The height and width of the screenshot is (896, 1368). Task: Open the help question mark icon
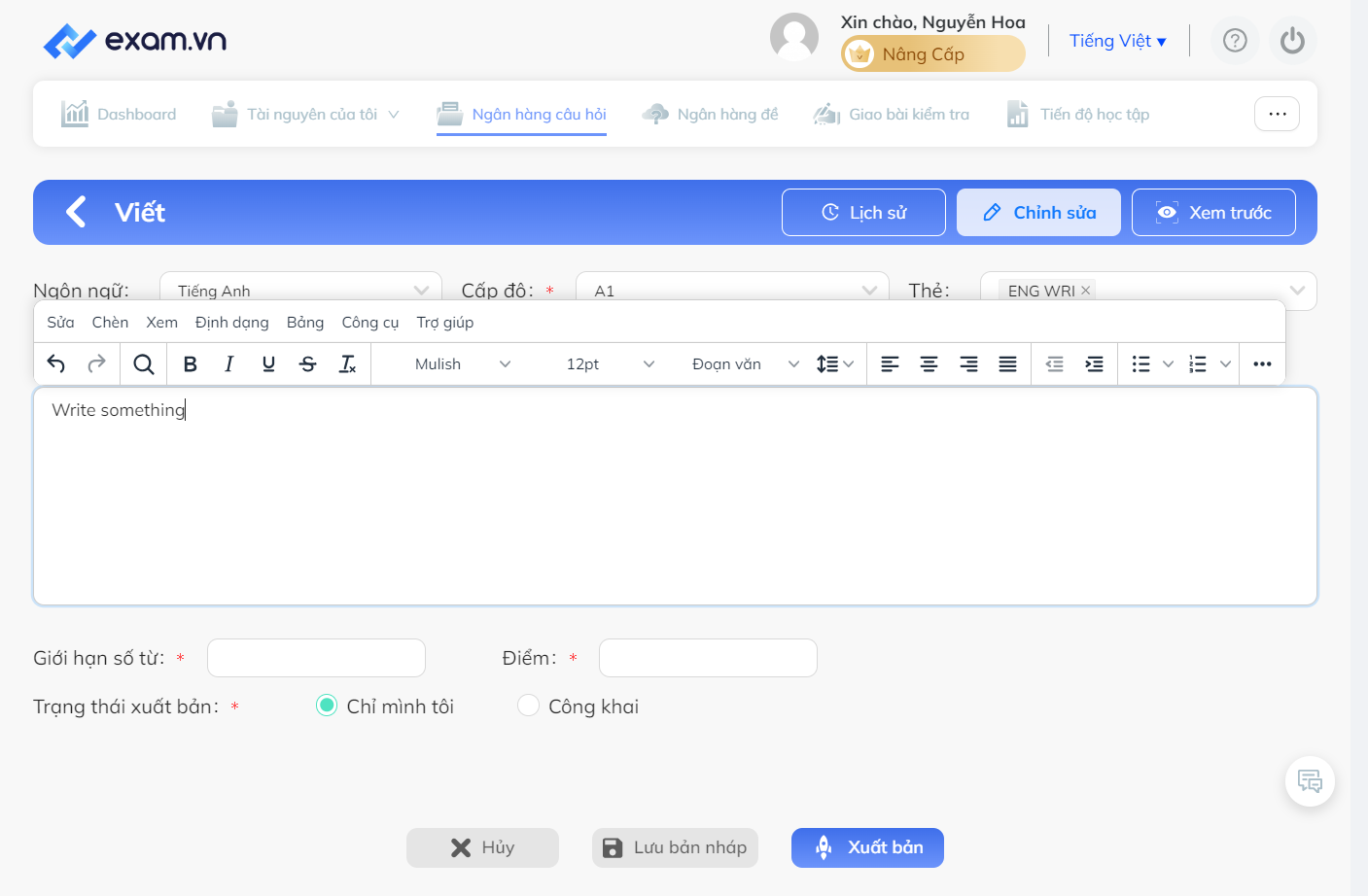coord(1235,41)
